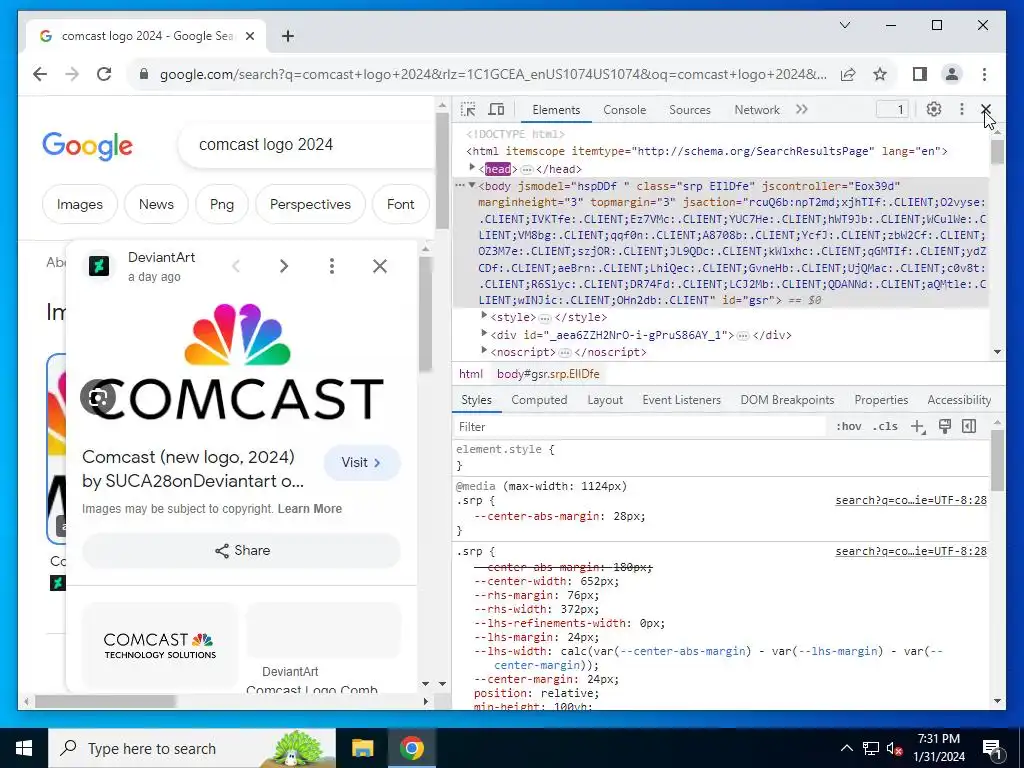Open Windows Start menu
The image size is (1024, 768).
[x=24, y=748]
